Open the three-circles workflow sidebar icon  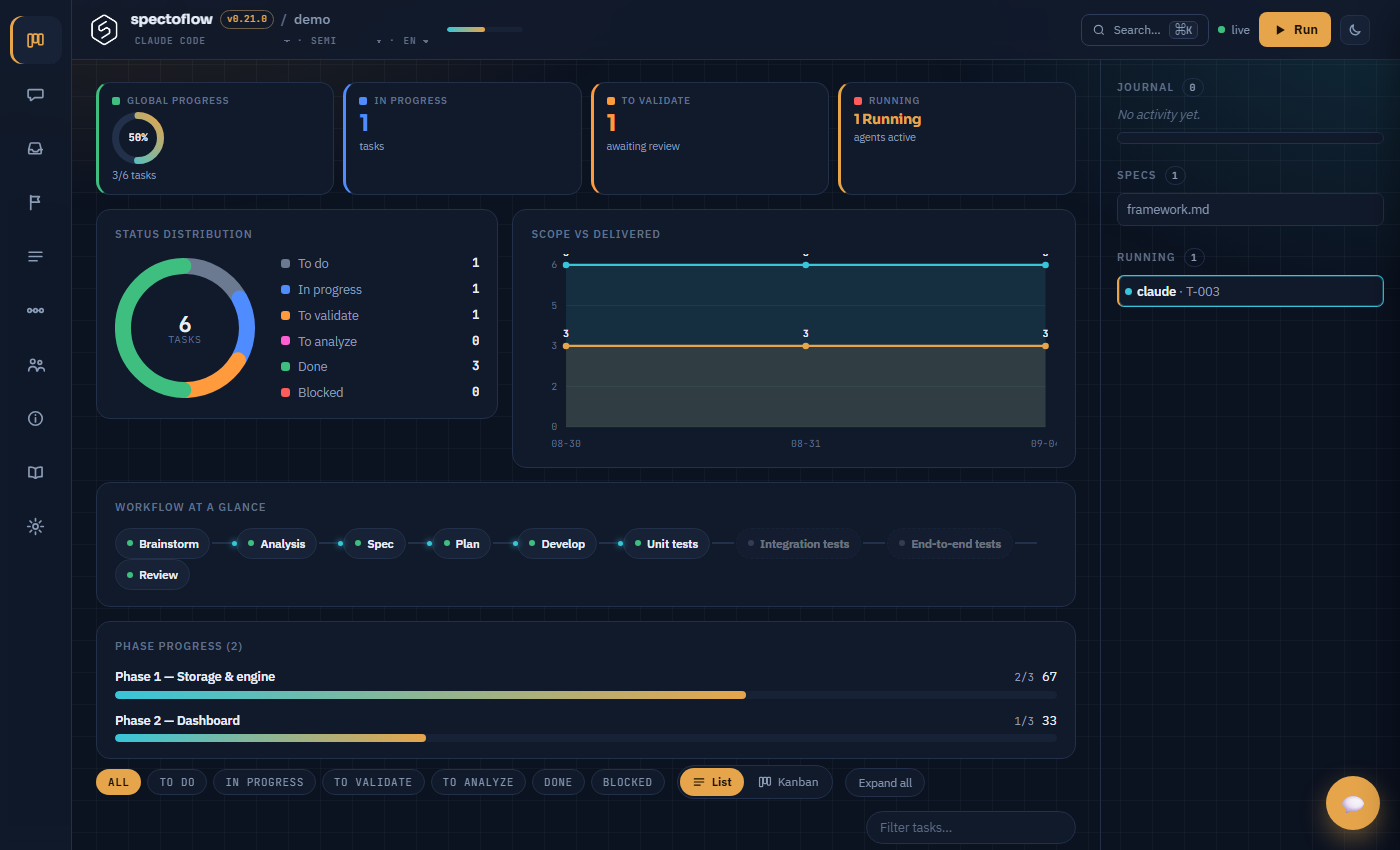[36, 311]
